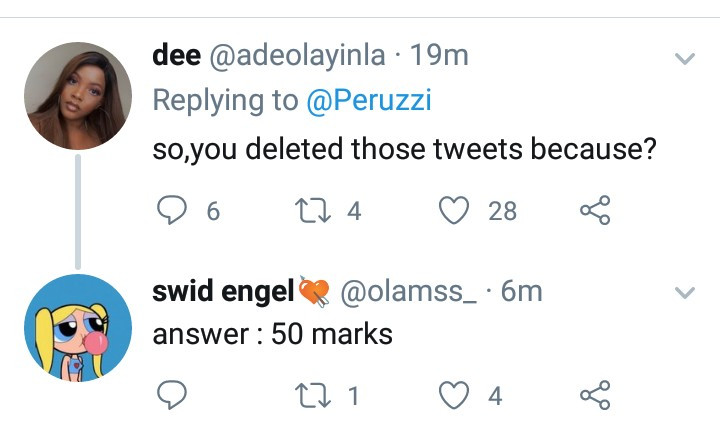Open dropdown menu on dee's tweet

point(685,59)
